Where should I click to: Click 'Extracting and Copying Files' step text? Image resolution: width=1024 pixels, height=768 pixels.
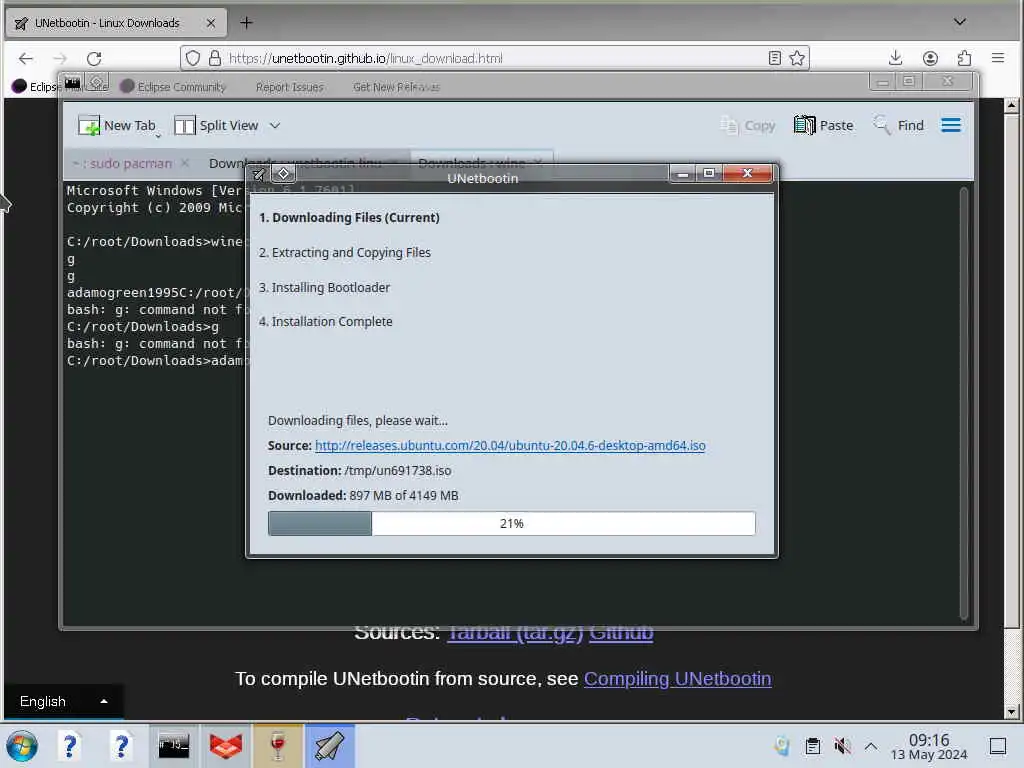pos(351,252)
